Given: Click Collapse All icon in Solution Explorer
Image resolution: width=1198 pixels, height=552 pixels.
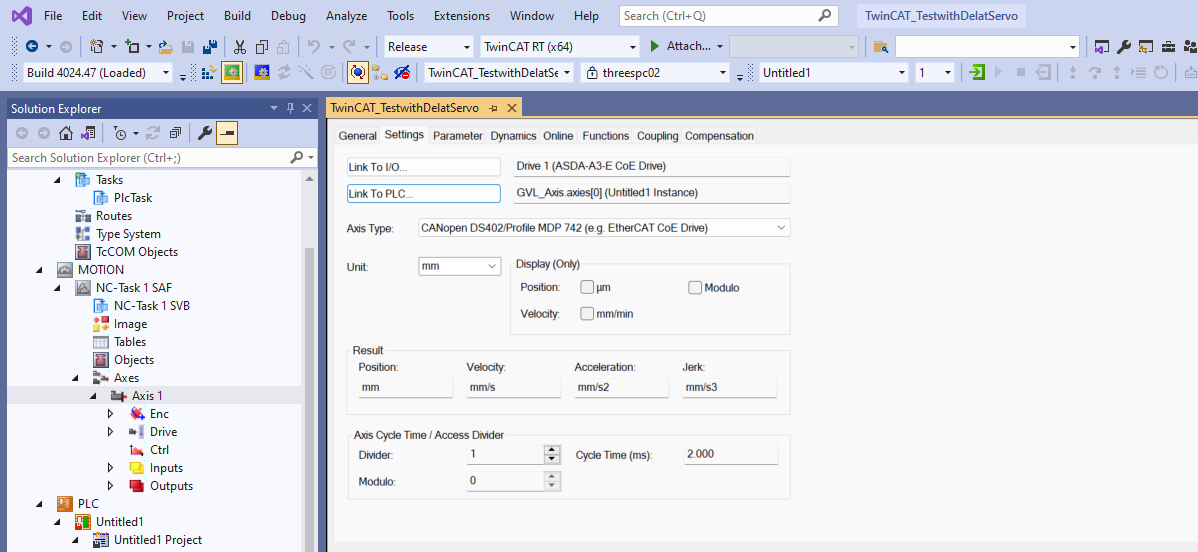Looking at the screenshot, I should [175, 133].
